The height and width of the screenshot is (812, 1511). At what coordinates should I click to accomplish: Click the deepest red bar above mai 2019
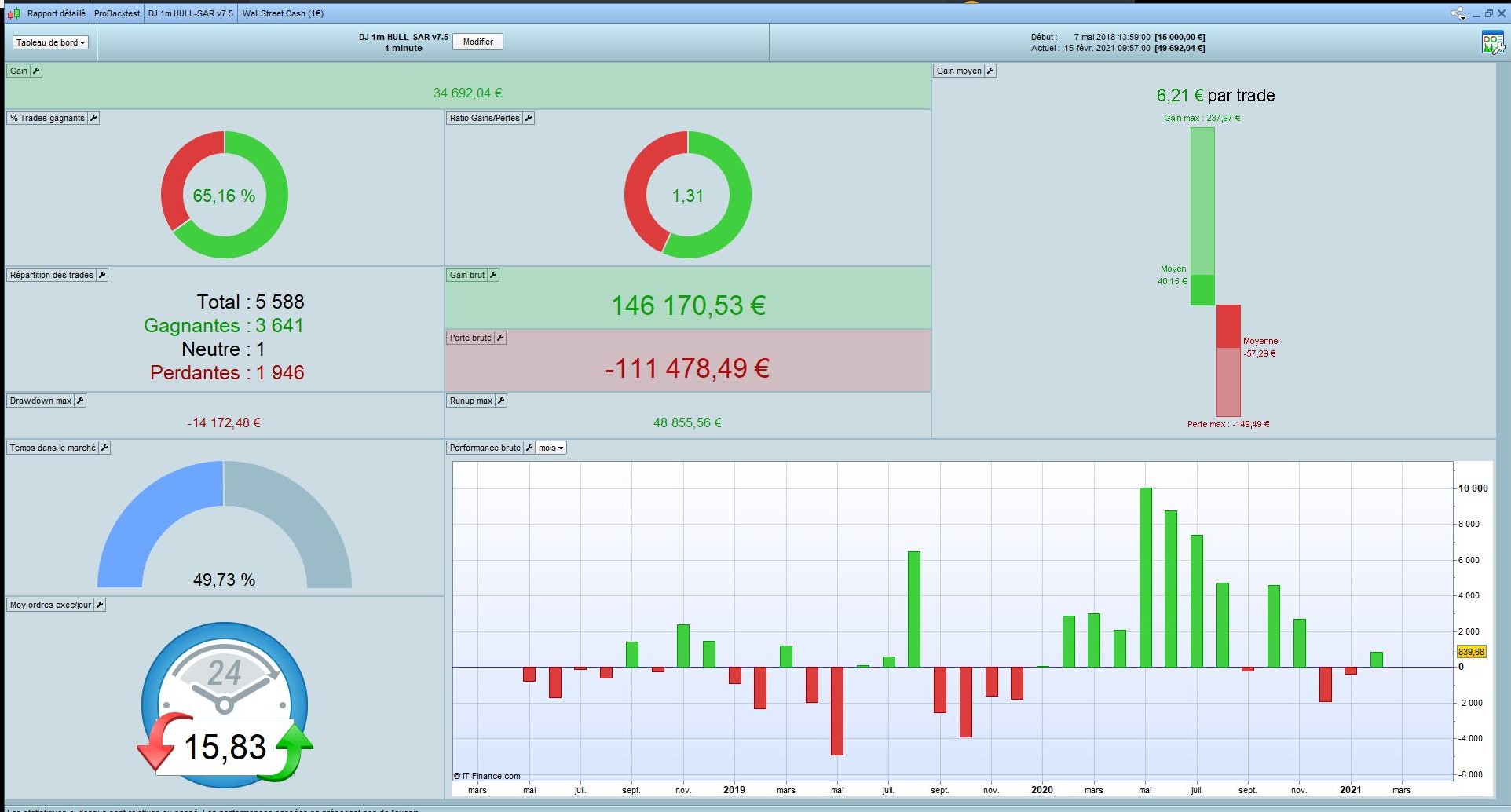coord(837,711)
